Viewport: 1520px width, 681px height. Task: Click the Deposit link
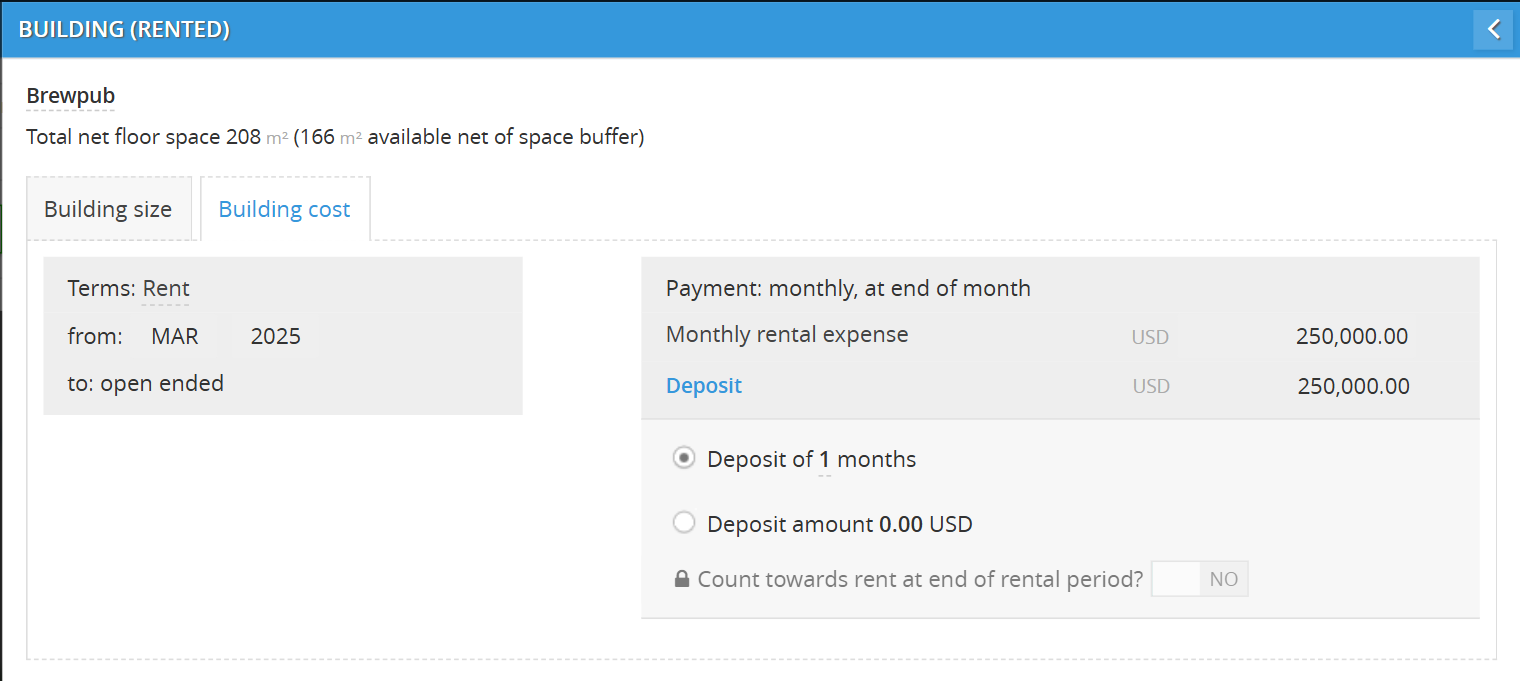point(704,386)
